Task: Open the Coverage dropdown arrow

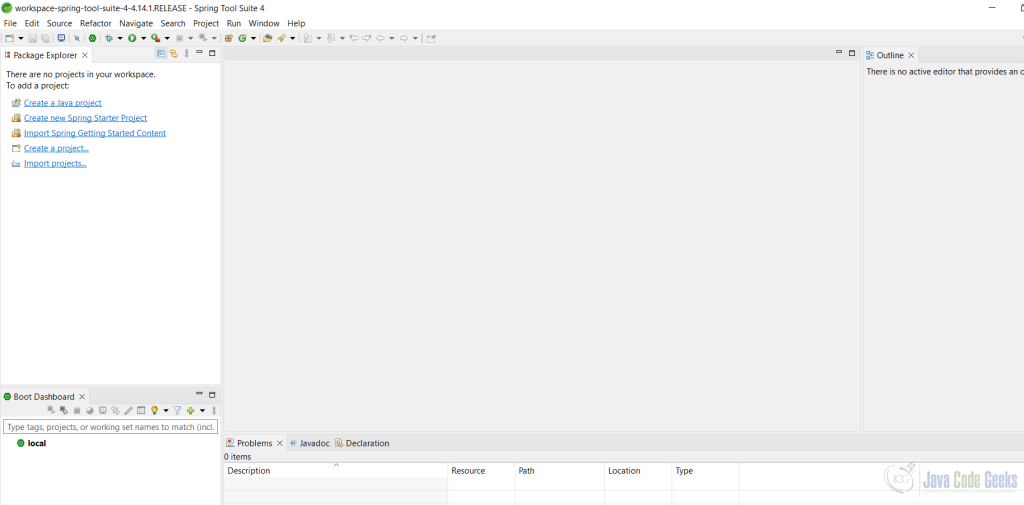Action: (167, 38)
